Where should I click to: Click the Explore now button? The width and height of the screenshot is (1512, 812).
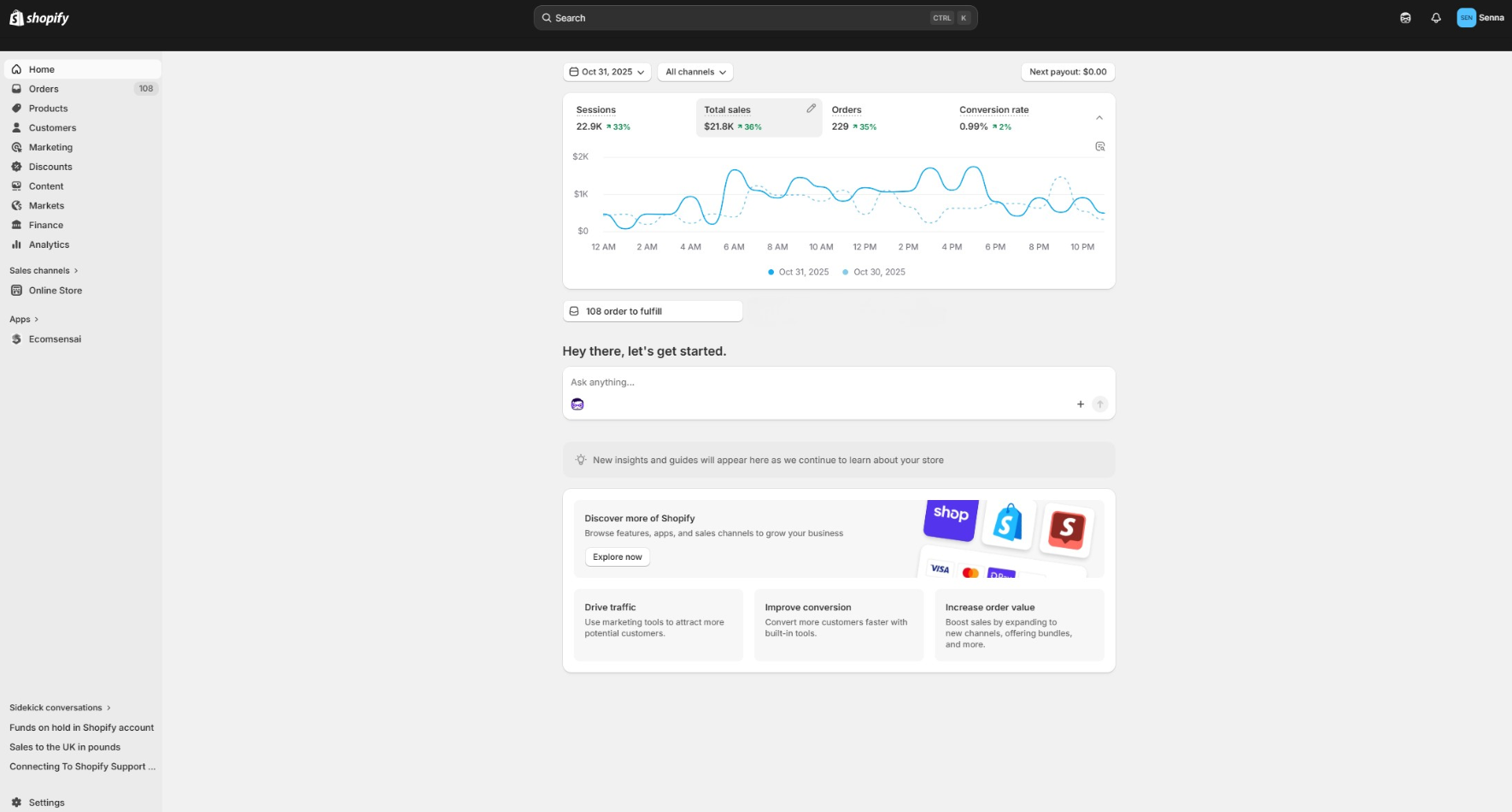(x=617, y=556)
